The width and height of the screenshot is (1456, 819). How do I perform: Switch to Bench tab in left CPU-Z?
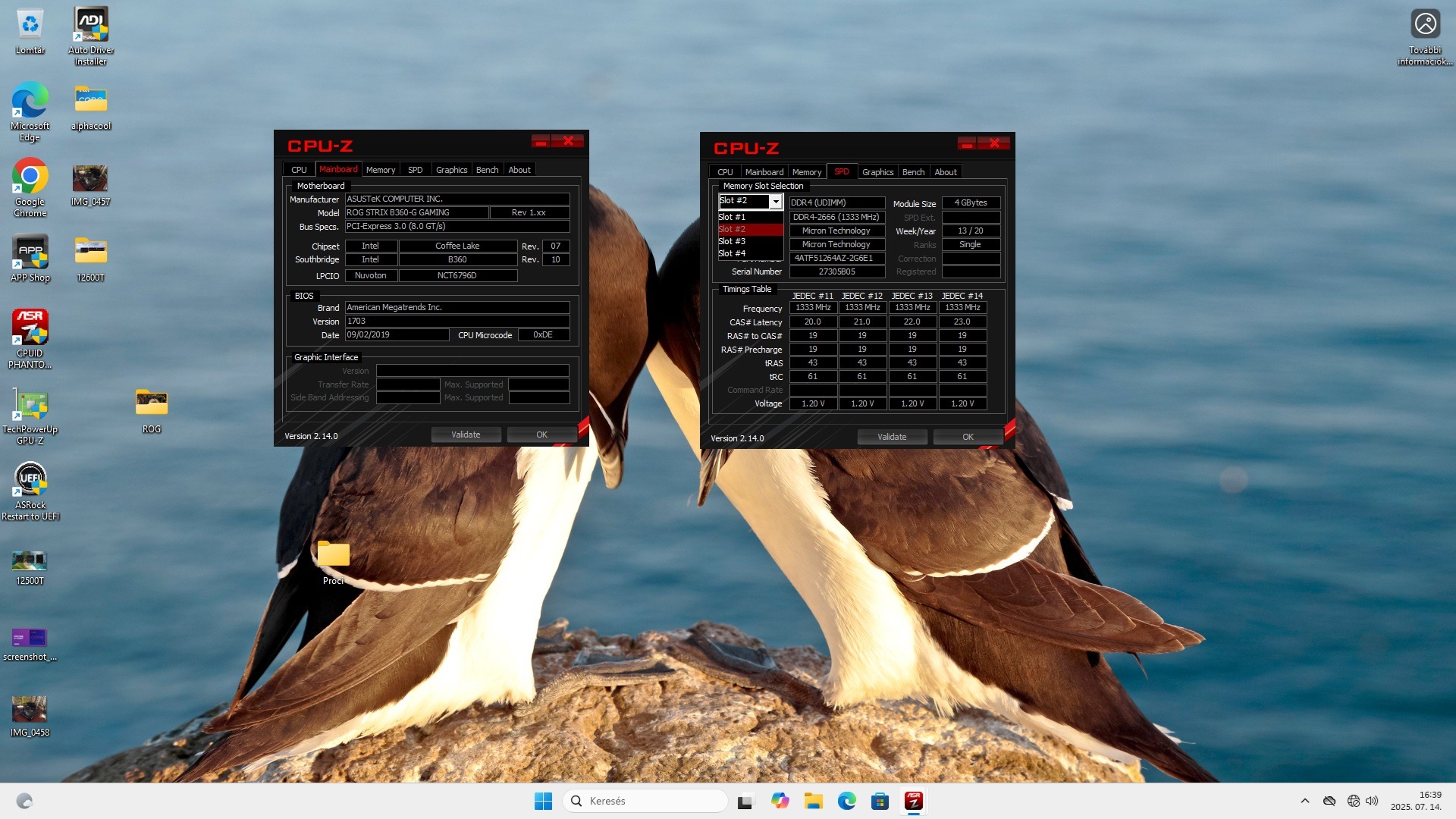point(487,170)
